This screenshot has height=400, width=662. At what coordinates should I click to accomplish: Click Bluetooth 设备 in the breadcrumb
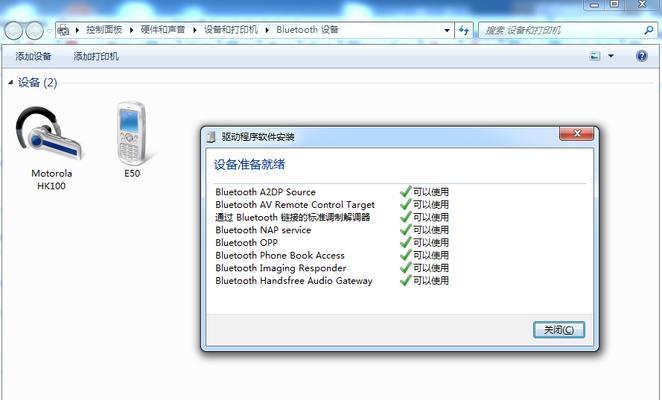point(308,30)
